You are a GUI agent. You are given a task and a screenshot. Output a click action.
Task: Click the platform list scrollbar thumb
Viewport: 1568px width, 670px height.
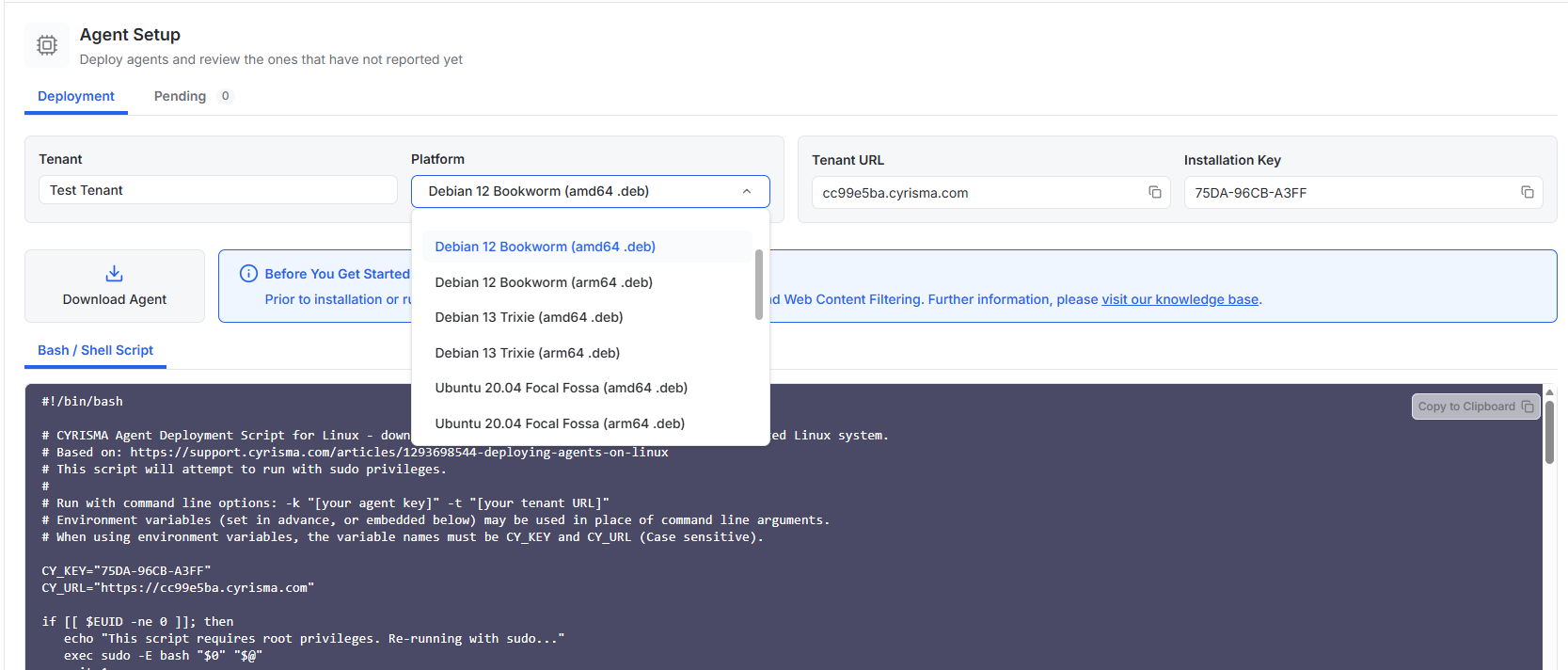click(758, 284)
